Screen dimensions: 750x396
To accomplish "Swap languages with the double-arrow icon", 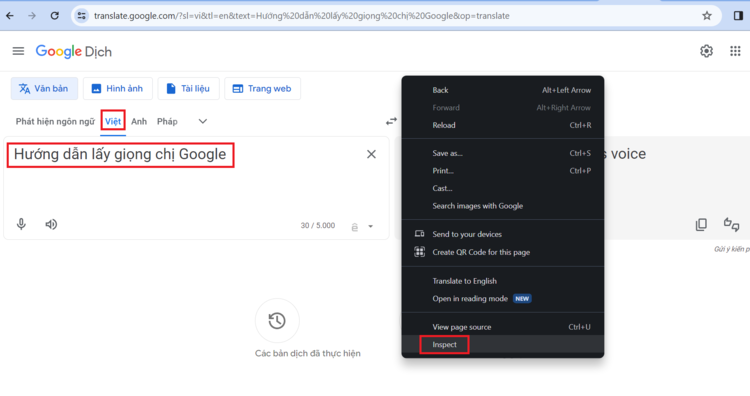I will pyautogui.click(x=391, y=121).
